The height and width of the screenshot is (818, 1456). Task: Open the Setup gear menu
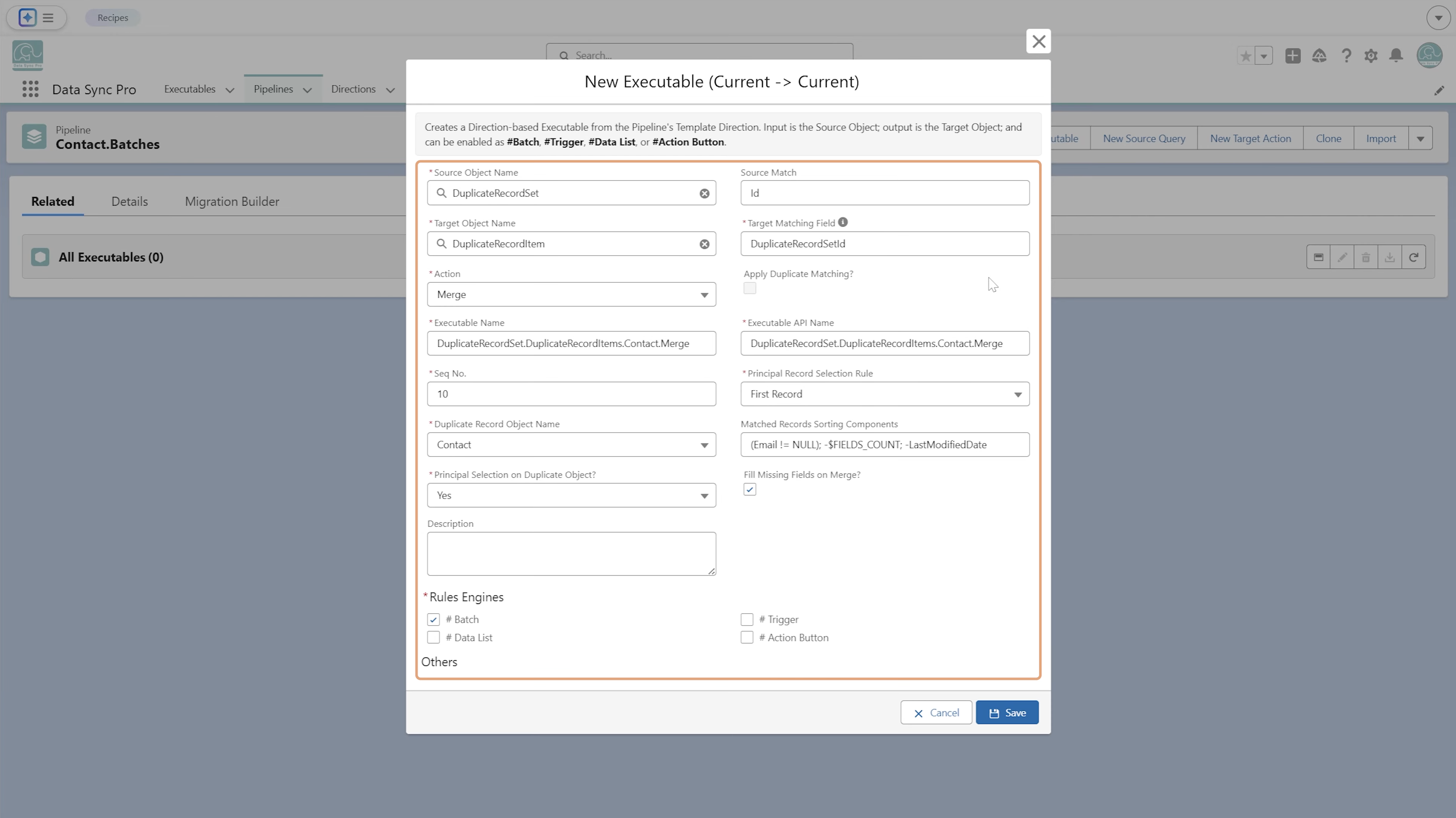click(1371, 56)
